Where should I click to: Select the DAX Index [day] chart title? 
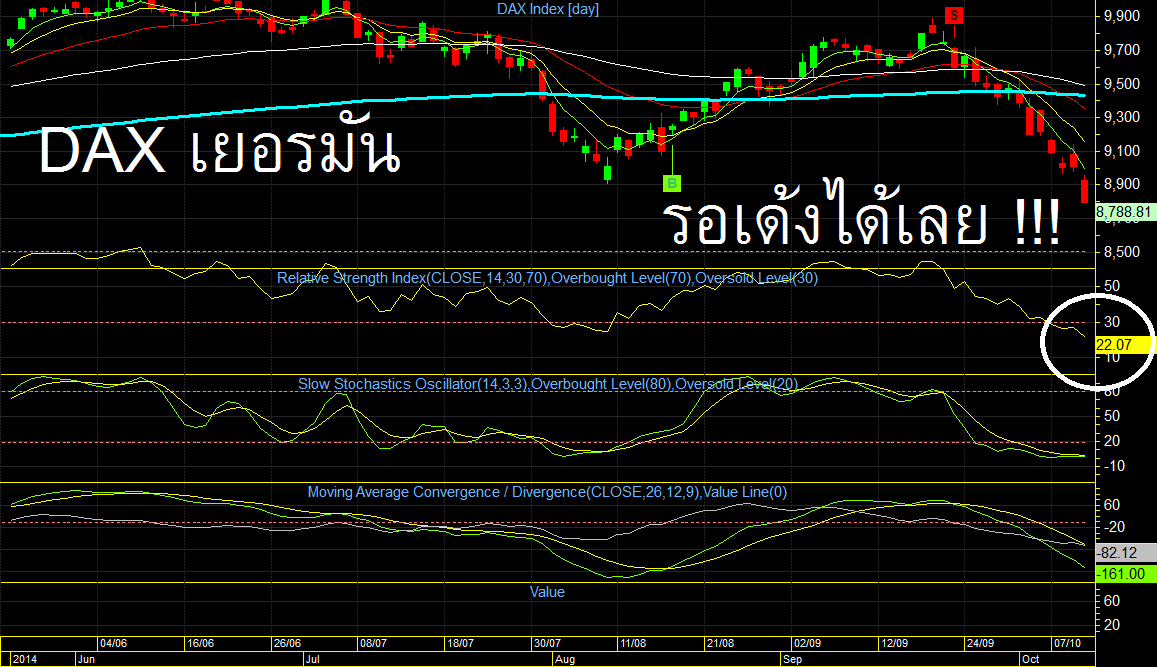pyautogui.click(x=548, y=9)
